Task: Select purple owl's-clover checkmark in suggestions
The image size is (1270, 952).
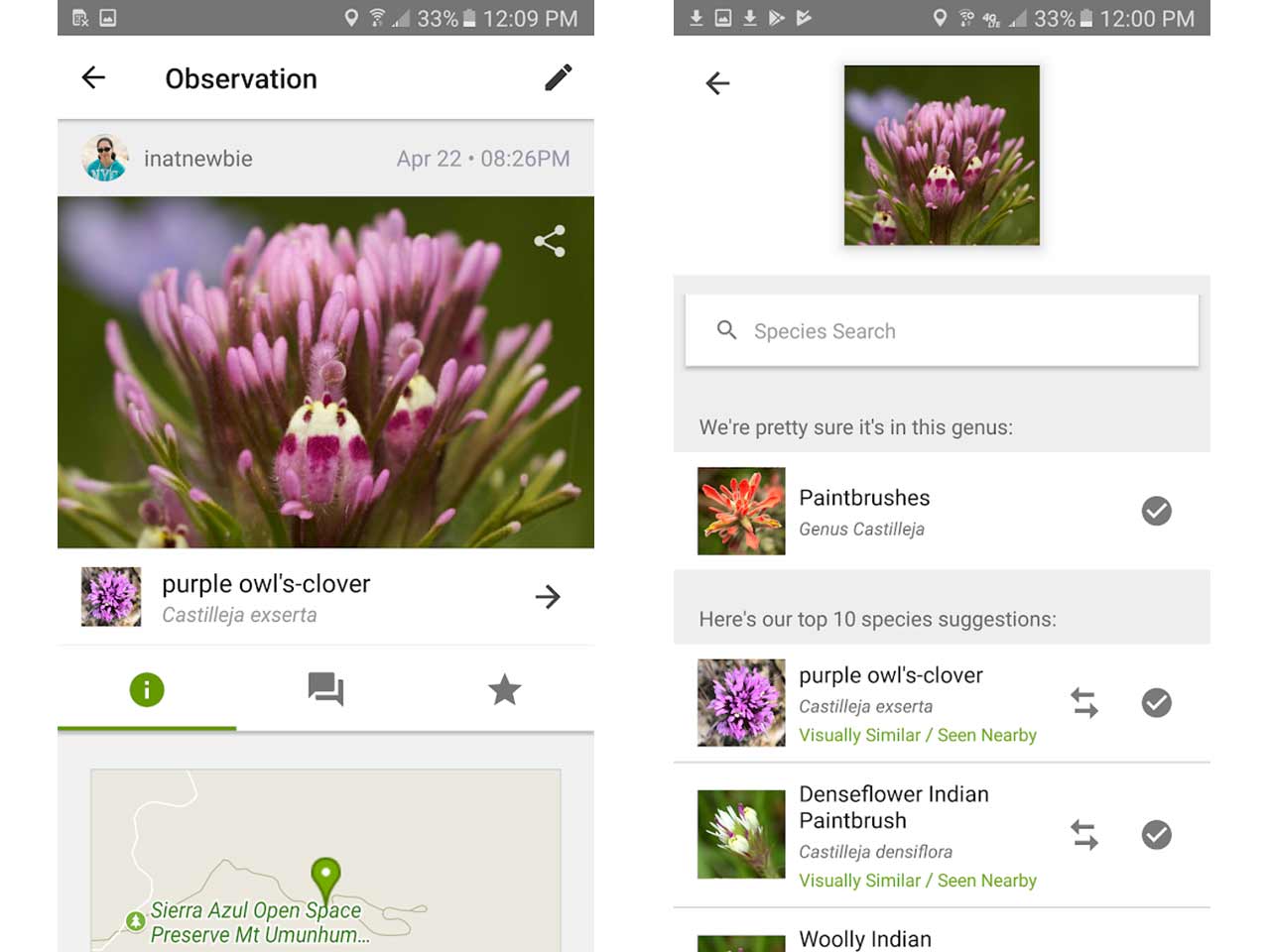Action: tap(1156, 703)
